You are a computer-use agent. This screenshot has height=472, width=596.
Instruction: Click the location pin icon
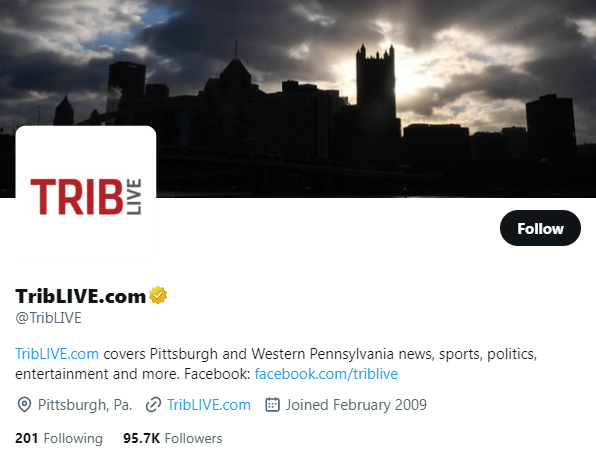pyautogui.click(x=24, y=405)
